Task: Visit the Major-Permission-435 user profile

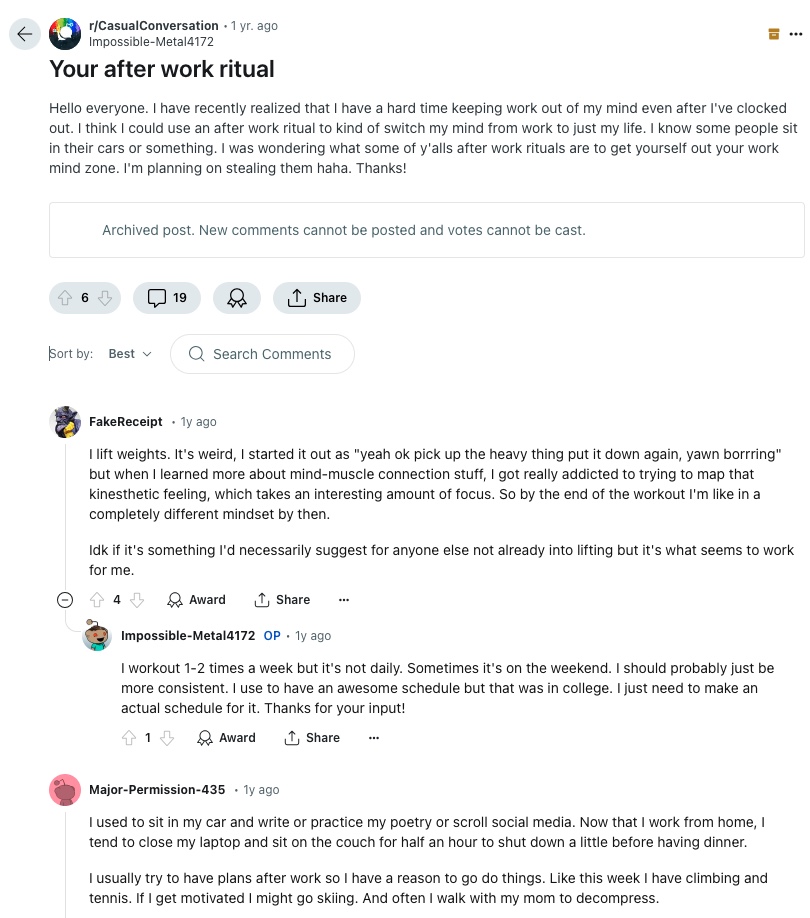Action: coord(157,789)
